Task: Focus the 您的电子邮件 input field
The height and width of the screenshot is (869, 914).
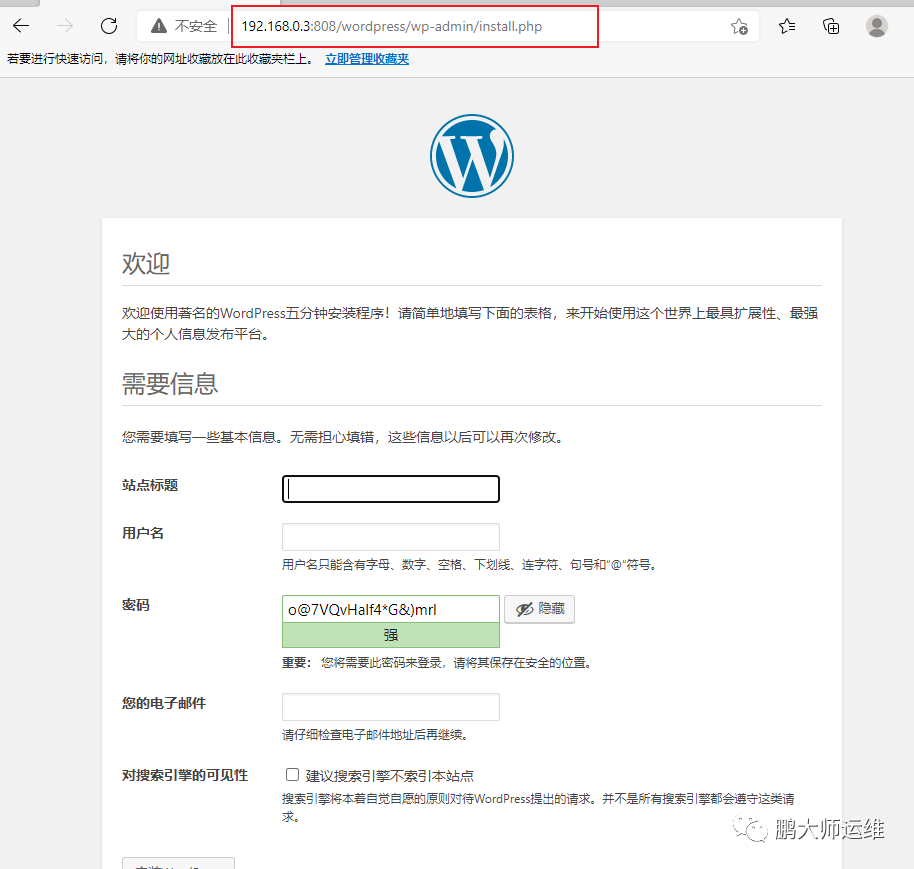Action: pos(391,707)
